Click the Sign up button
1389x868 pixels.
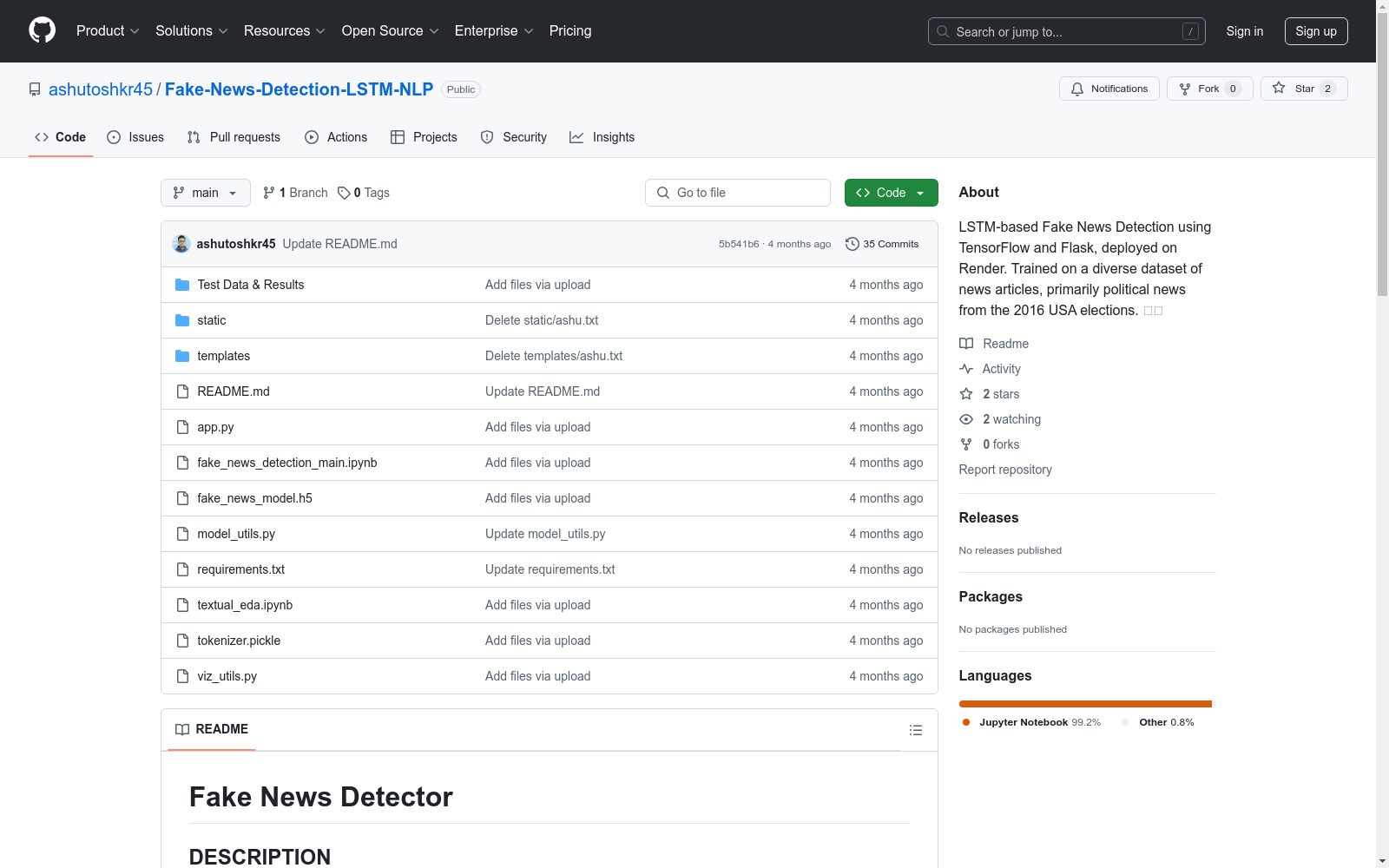coord(1316,31)
